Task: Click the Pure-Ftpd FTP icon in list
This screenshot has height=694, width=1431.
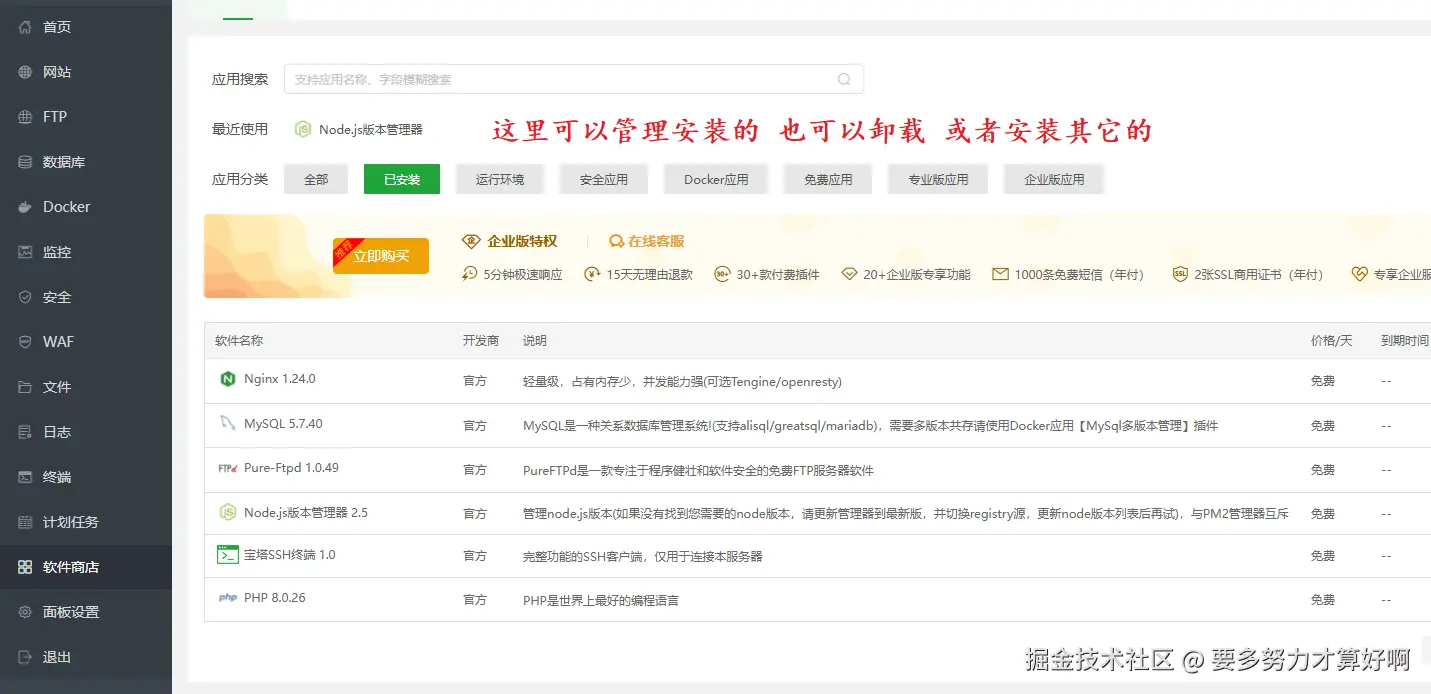Action: click(227, 468)
